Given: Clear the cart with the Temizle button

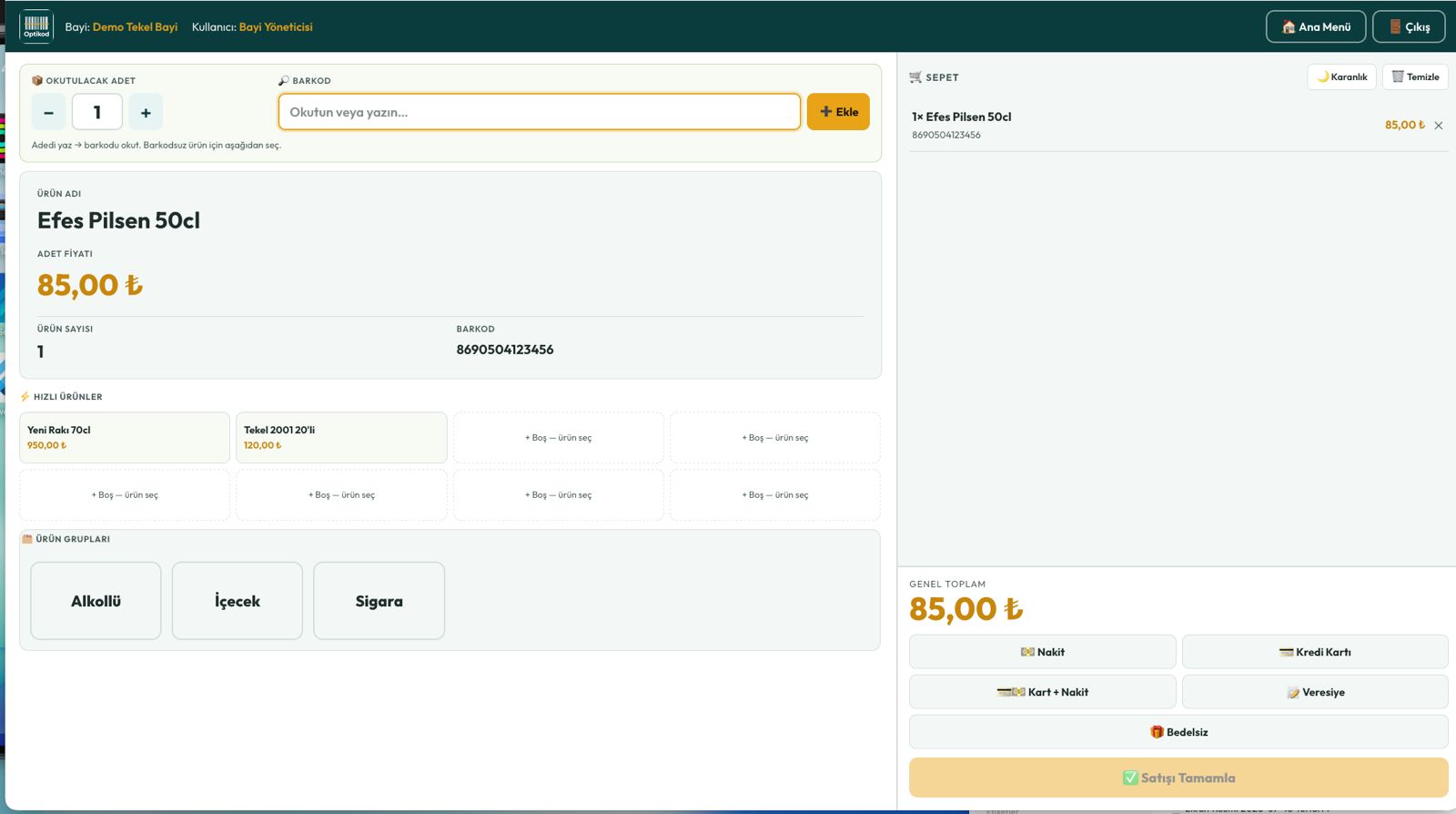Looking at the screenshot, I should click(x=1415, y=76).
